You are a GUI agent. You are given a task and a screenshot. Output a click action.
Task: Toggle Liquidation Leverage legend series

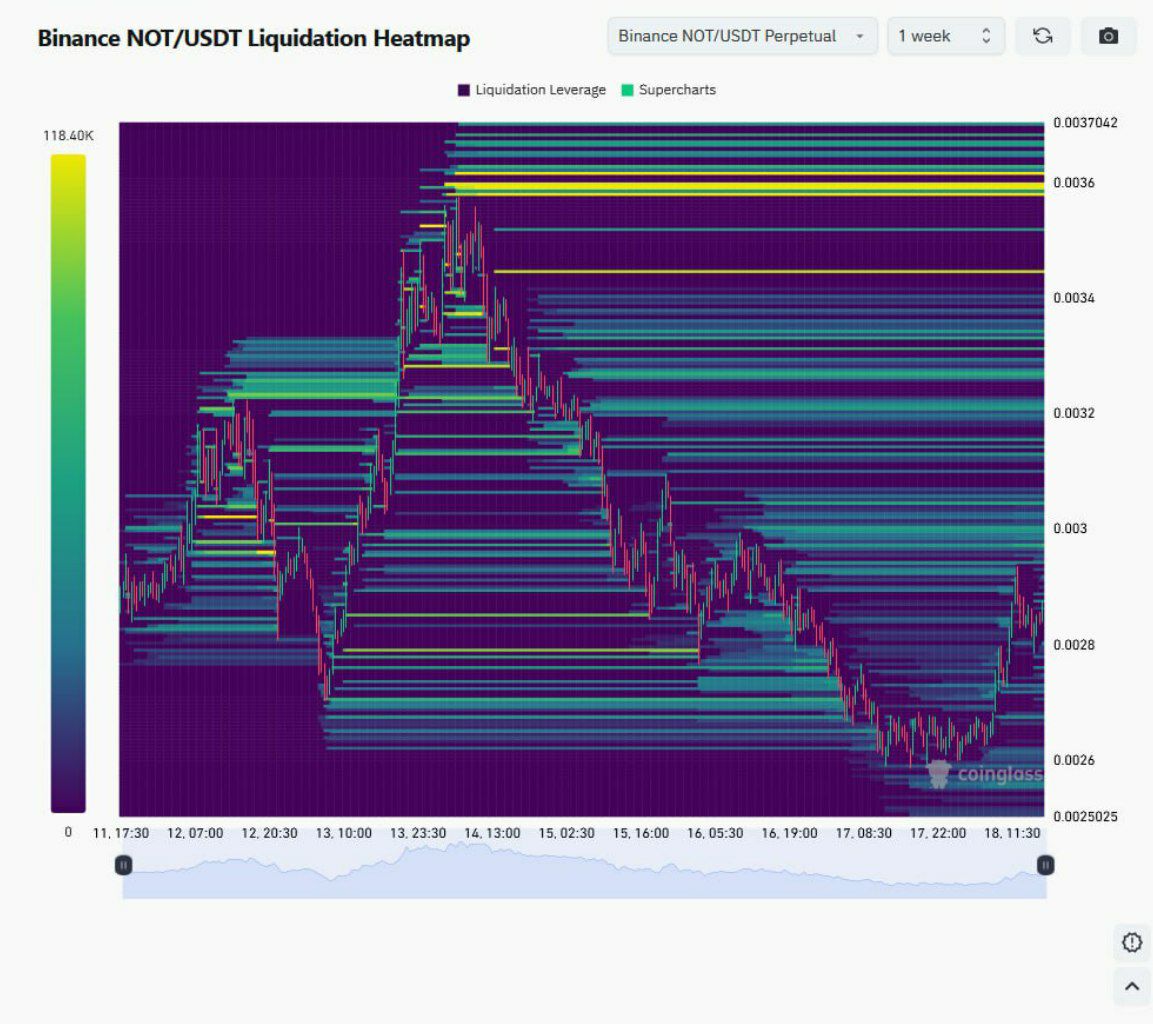click(x=532, y=90)
